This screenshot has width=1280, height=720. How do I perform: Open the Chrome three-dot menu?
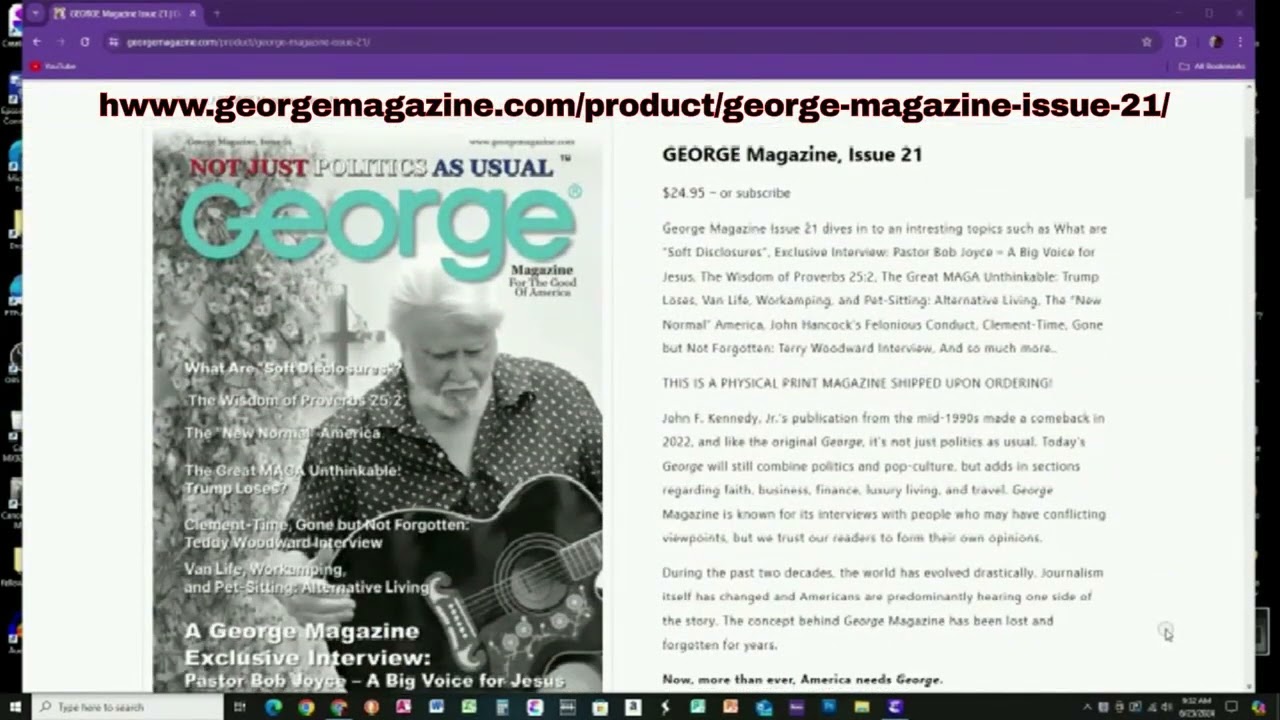[1240, 42]
